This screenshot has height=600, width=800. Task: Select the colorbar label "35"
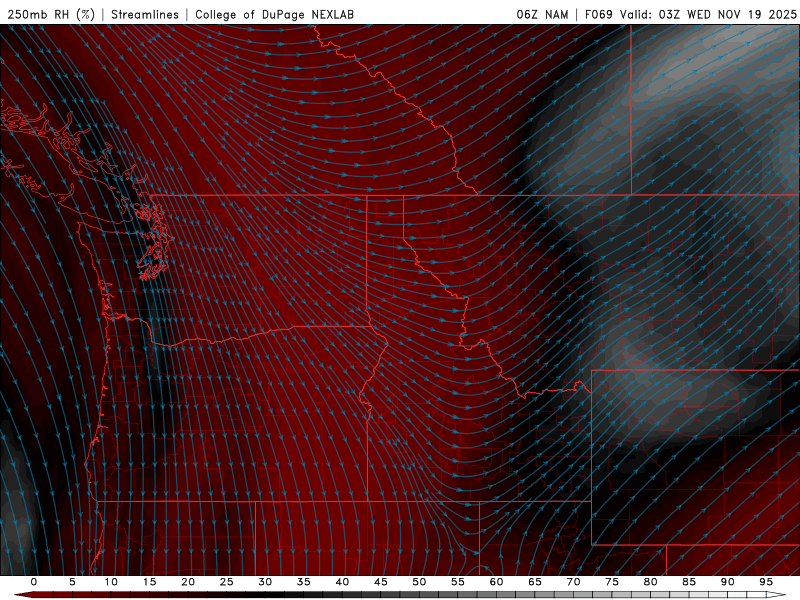tap(304, 582)
